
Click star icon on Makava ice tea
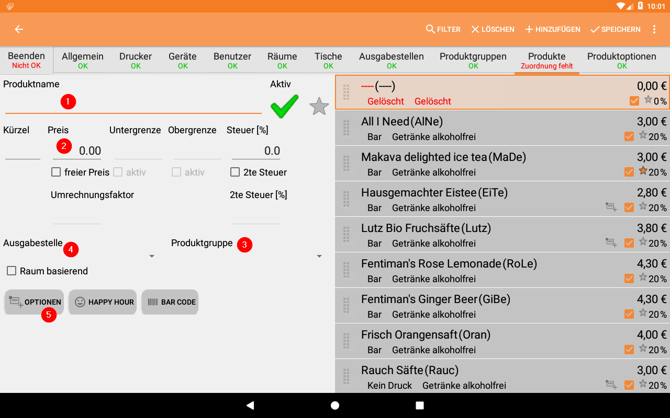coord(644,171)
